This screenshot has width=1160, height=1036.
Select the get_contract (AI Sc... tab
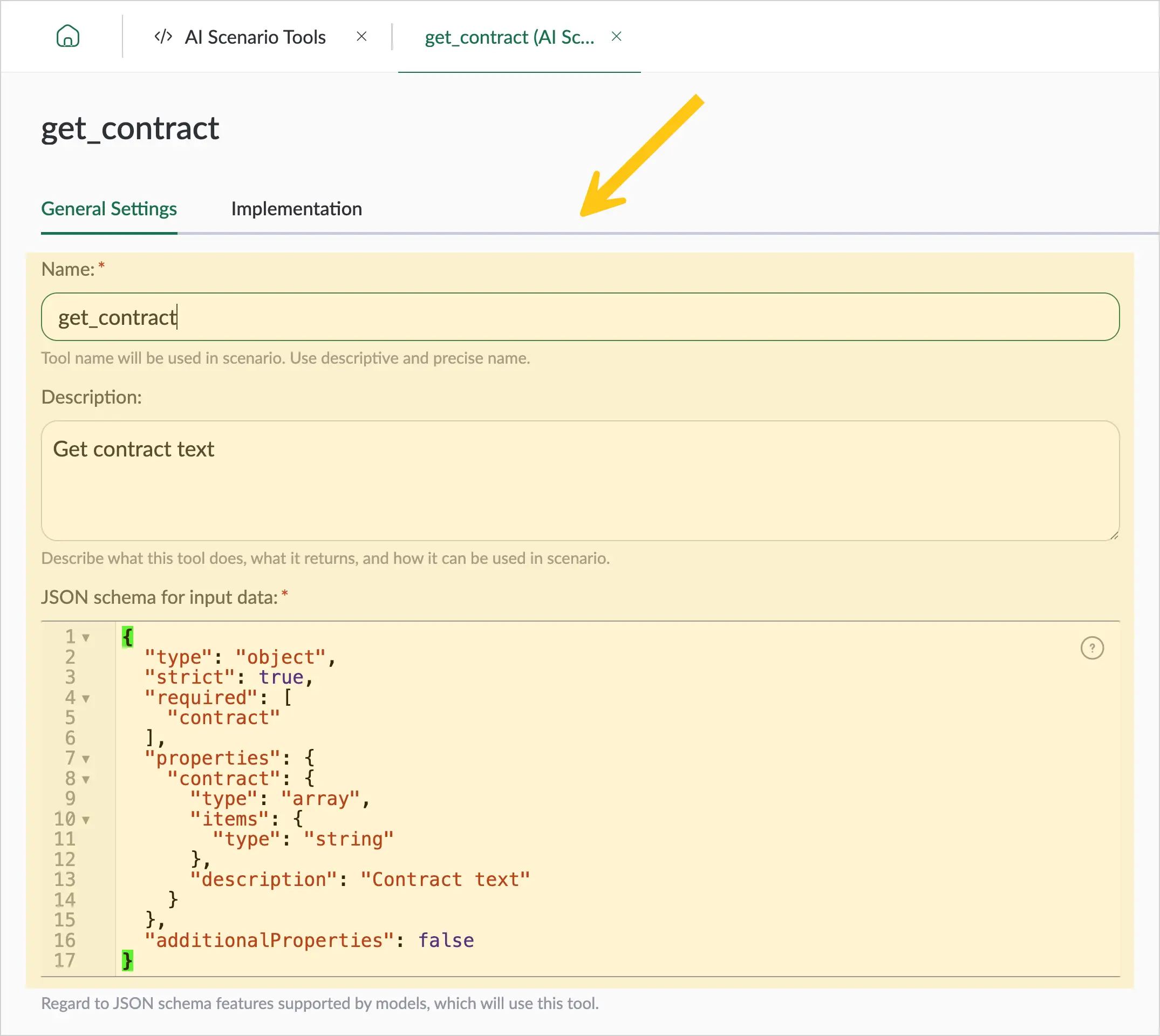(x=509, y=37)
